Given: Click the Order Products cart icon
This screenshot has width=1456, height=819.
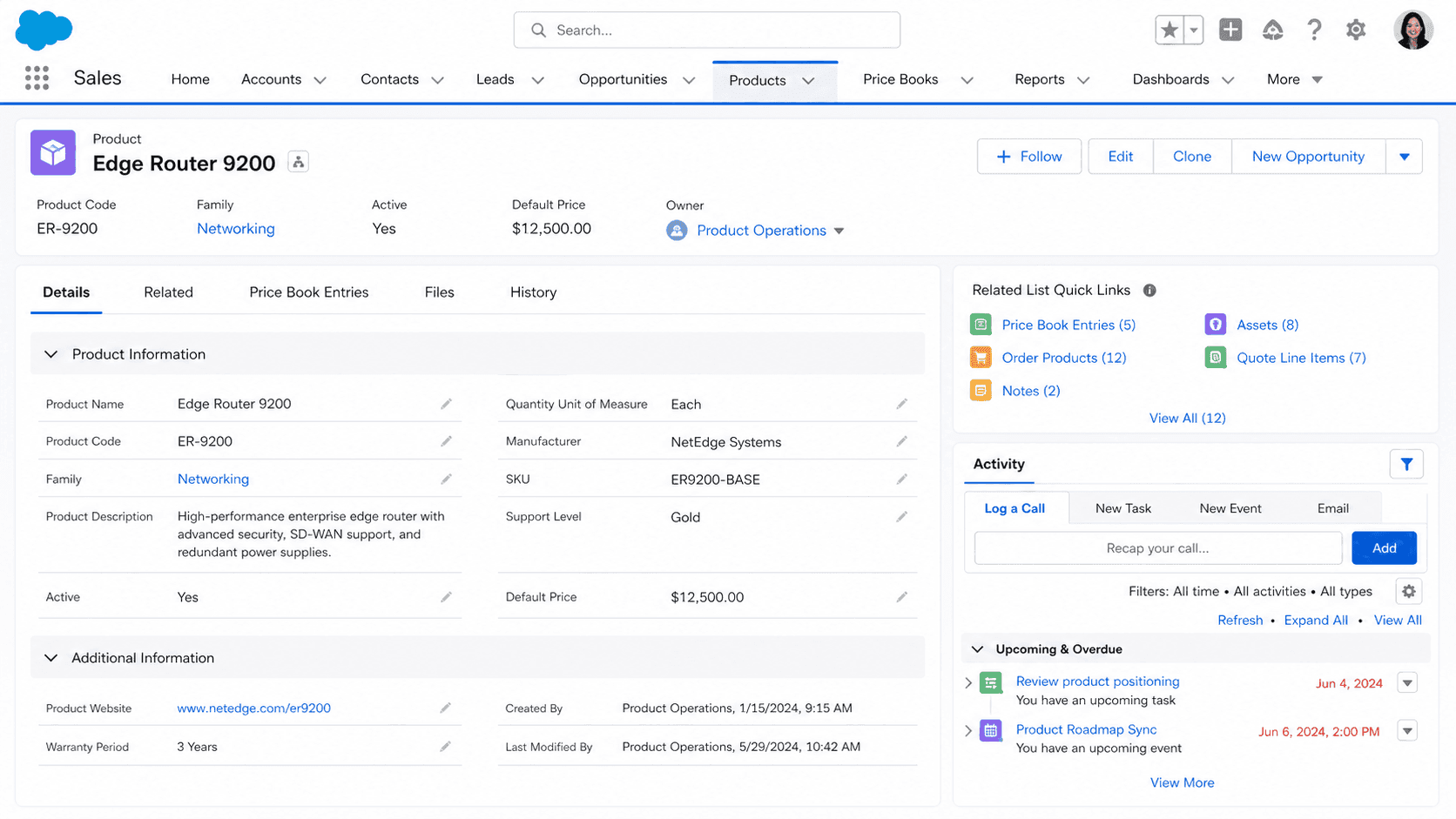Looking at the screenshot, I should pos(981,358).
